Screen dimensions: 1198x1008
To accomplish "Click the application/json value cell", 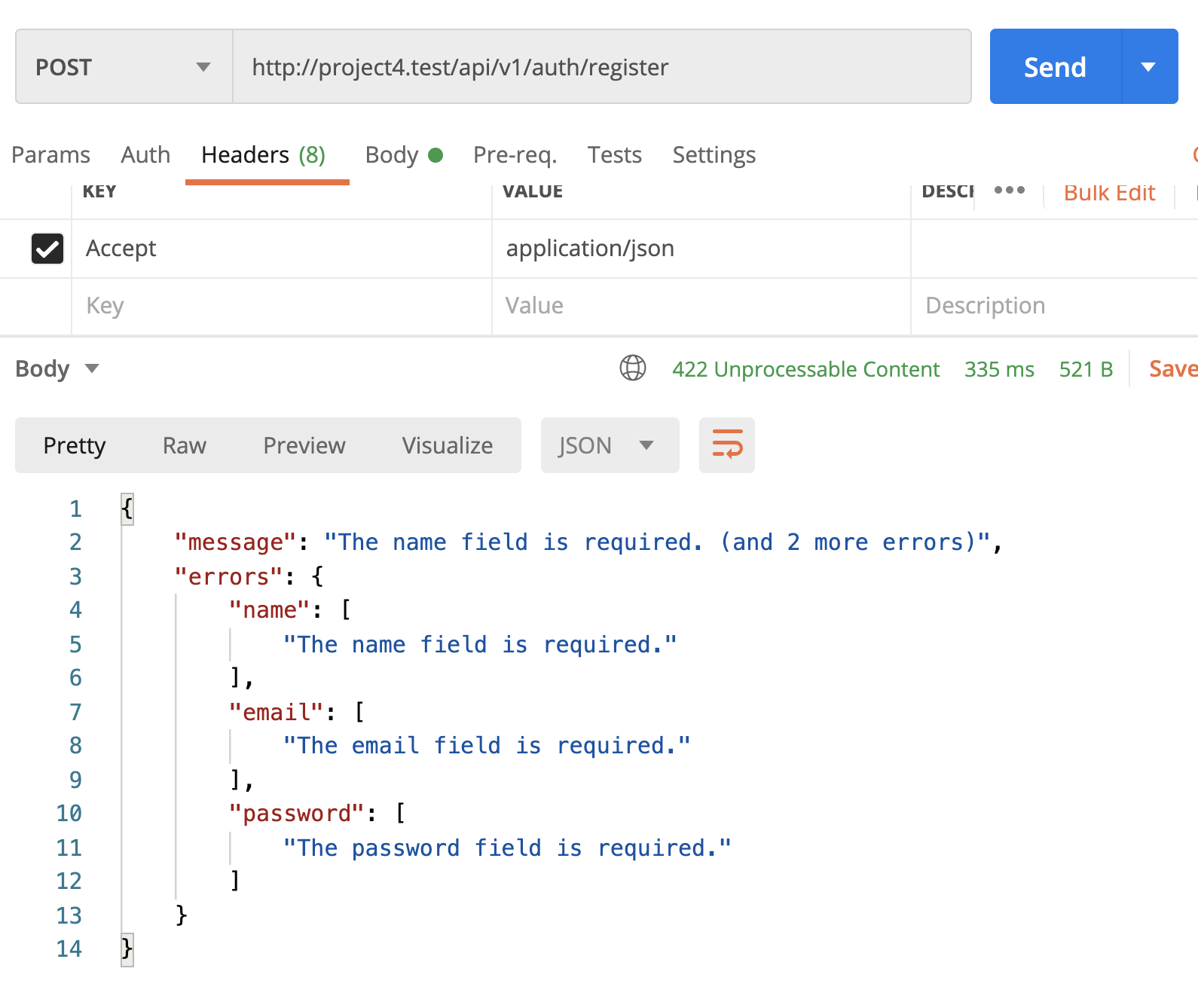I will [x=701, y=249].
